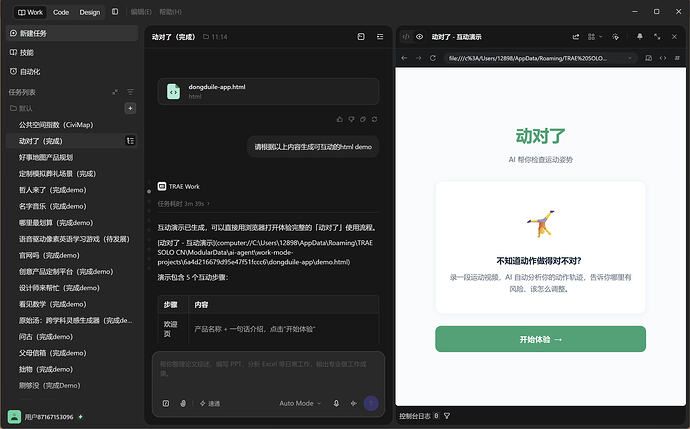The height and width of the screenshot is (429, 690).
Task: Click the green 开始体验 button
Action: pos(540,339)
